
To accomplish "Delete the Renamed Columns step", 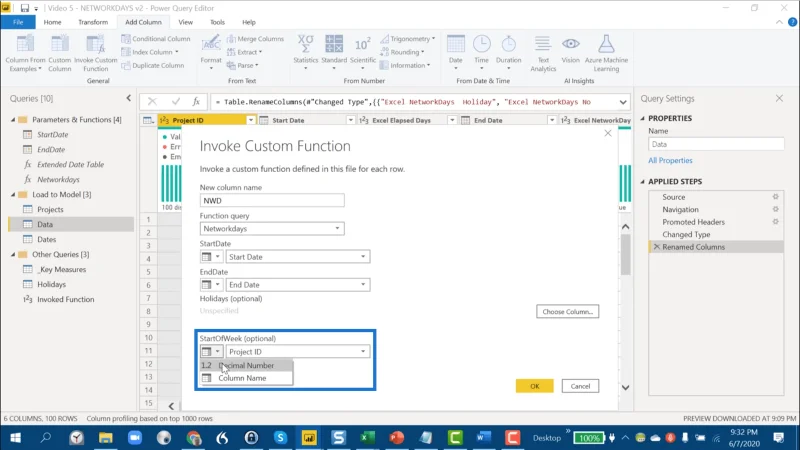I will [x=657, y=247].
